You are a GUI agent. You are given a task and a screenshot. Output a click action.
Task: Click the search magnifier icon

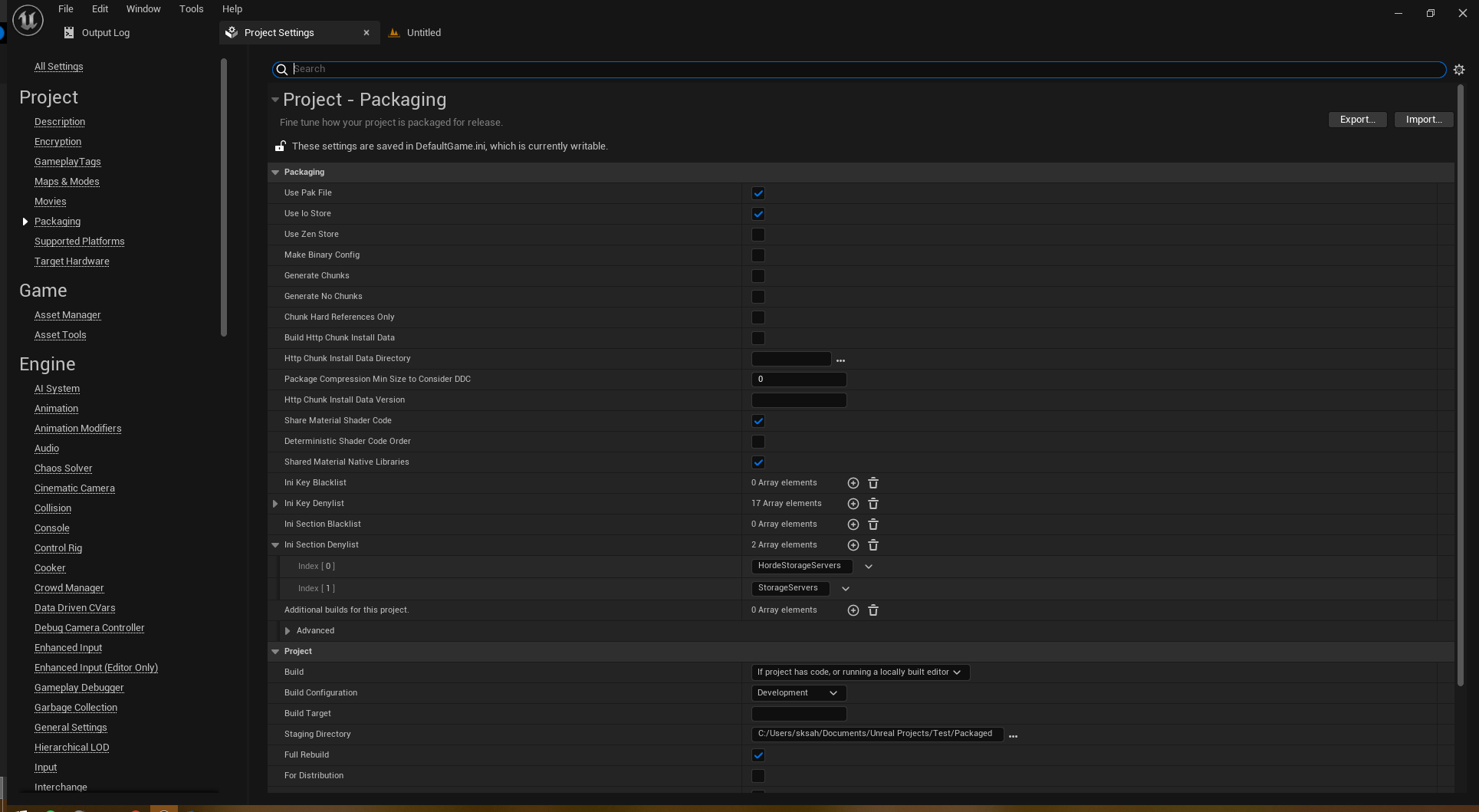click(281, 70)
